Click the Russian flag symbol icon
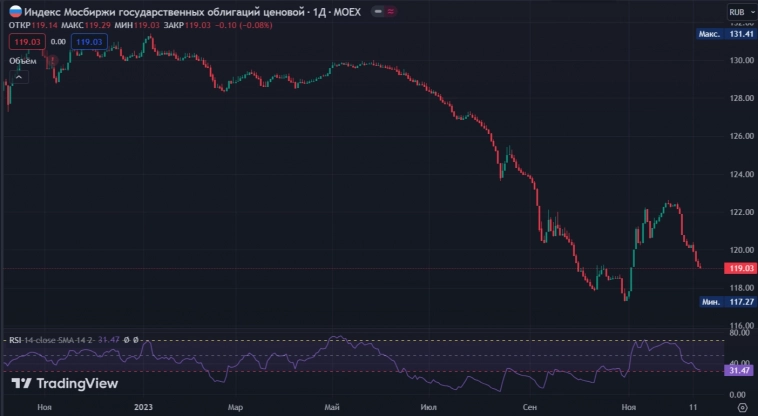The height and width of the screenshot is (416, 758). 13,11
